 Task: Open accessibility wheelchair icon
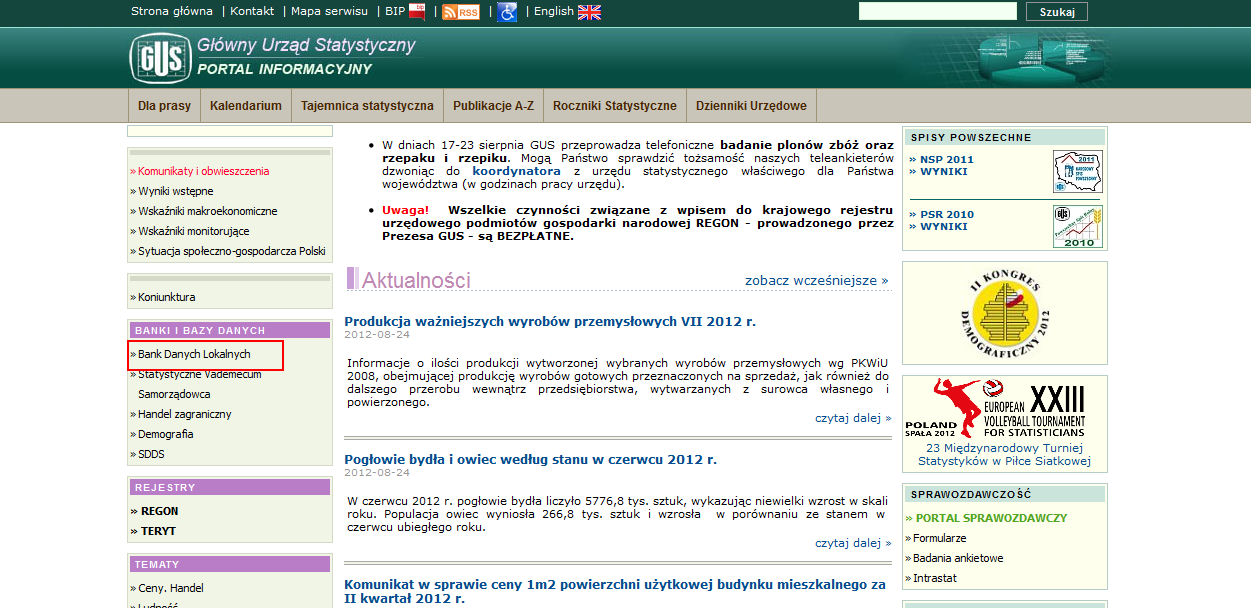click(x=507, y=12)
